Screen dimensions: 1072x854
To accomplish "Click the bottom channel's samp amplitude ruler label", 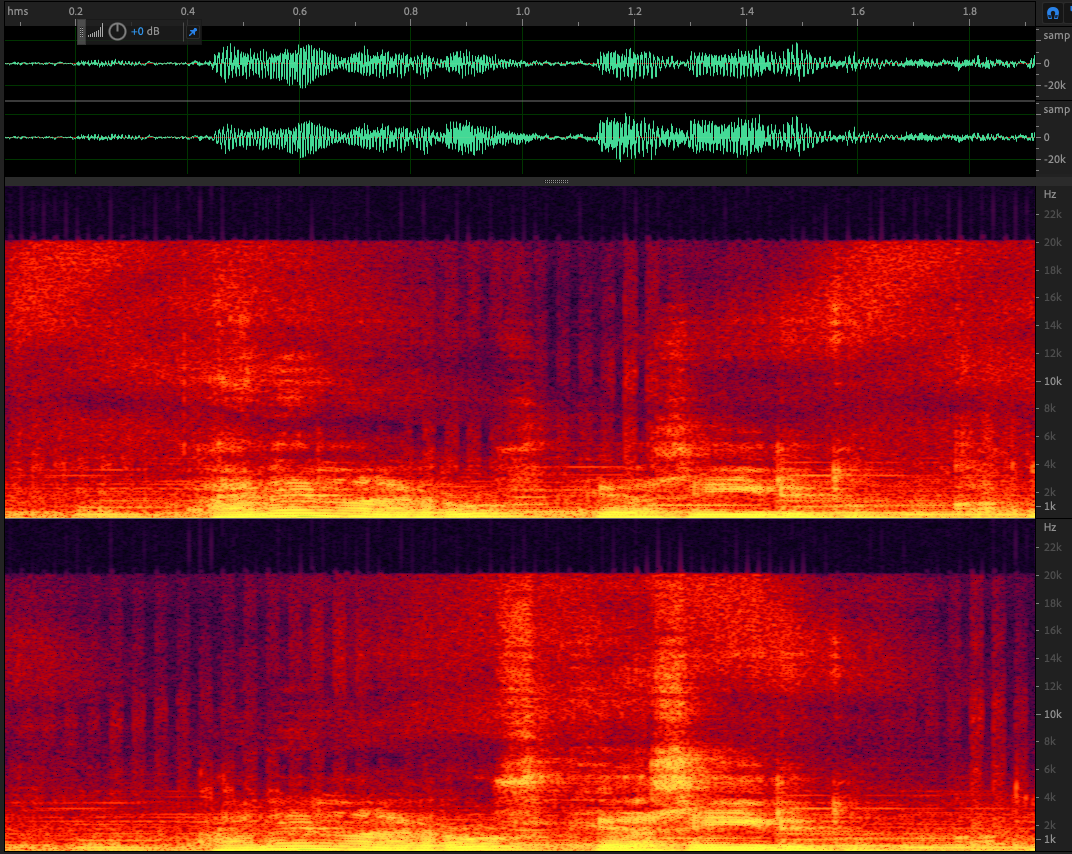I will tap(1055, 110).
